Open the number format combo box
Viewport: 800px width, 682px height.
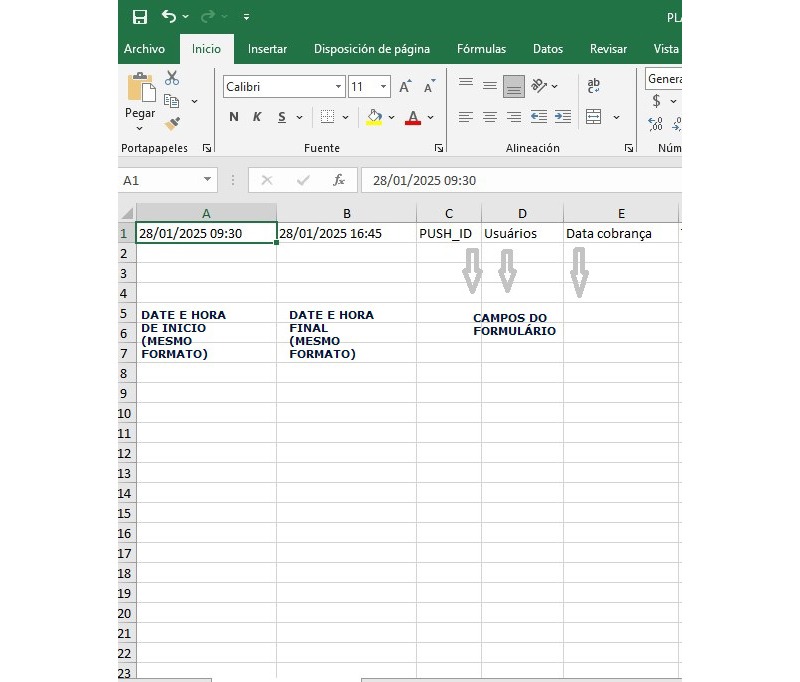pyautogui.click(x=664, y=79)
